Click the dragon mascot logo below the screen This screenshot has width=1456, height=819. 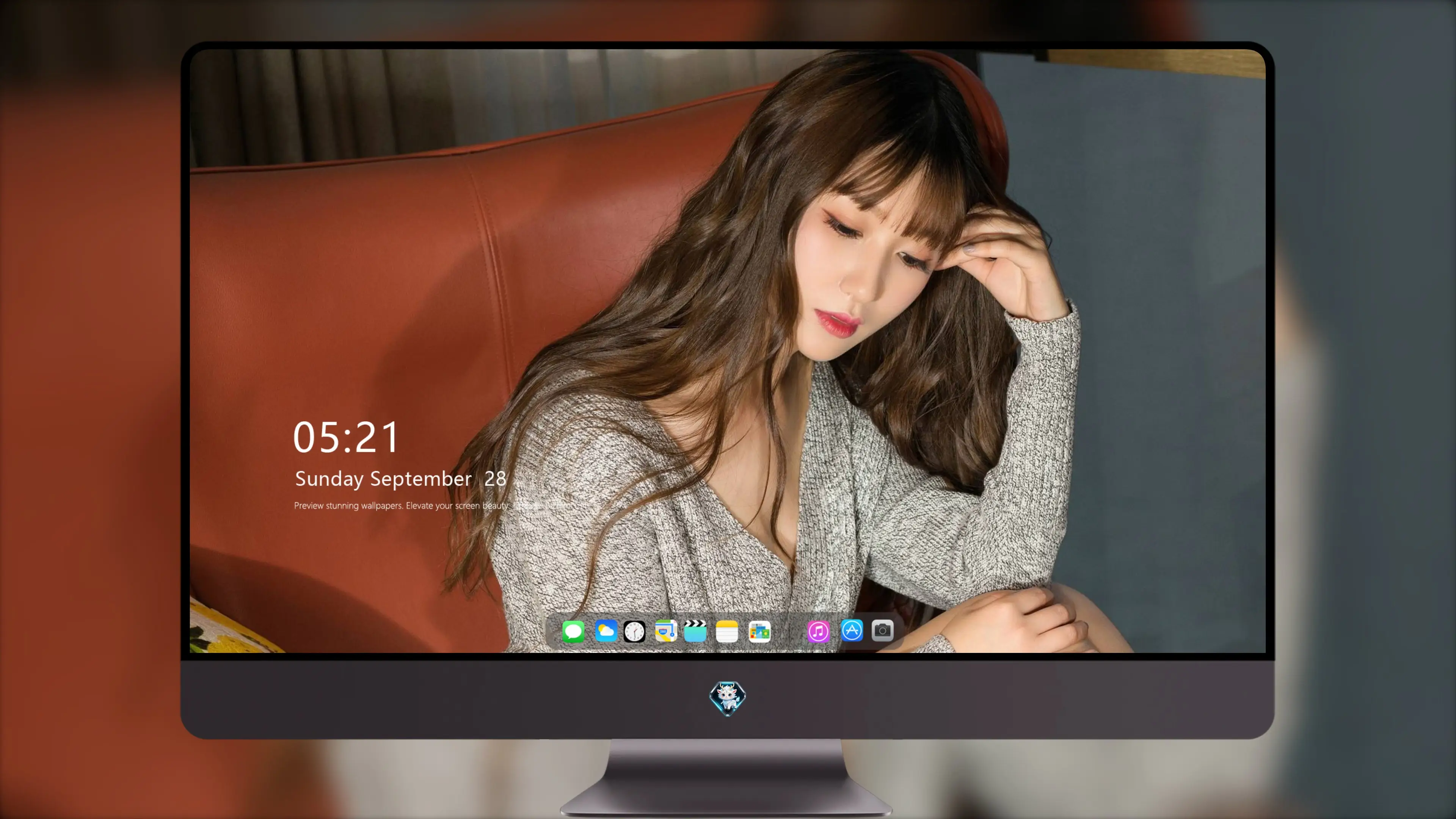click(728, 698)
